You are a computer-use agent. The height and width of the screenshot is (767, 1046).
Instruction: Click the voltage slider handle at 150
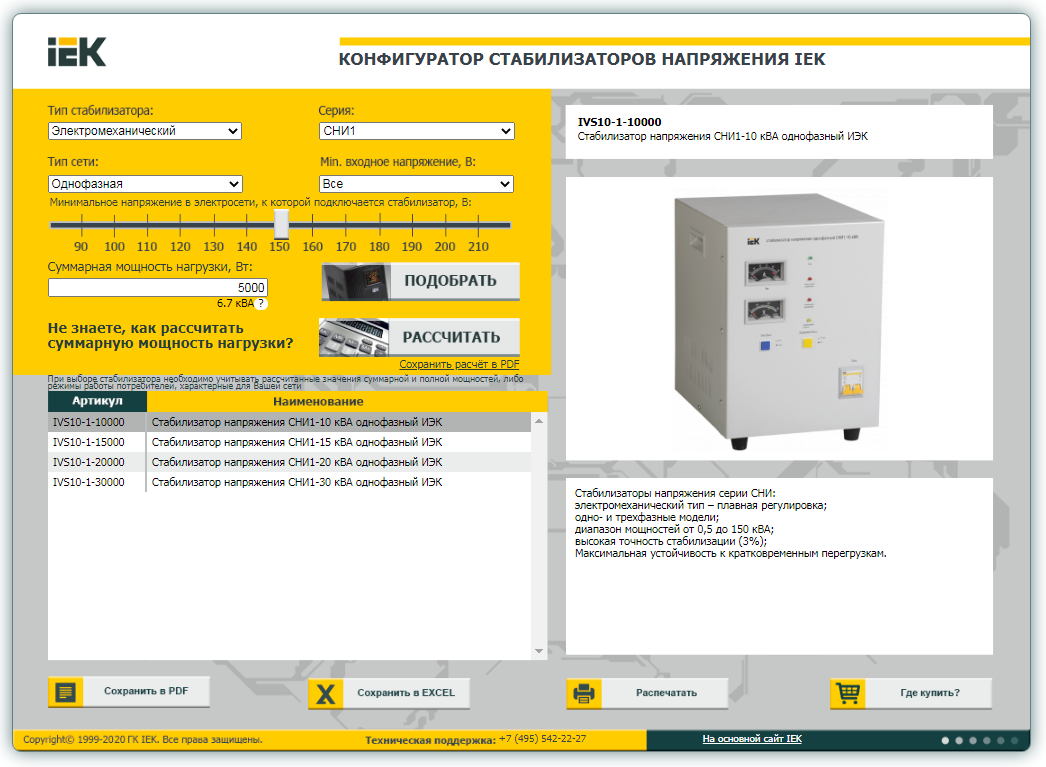282,224
